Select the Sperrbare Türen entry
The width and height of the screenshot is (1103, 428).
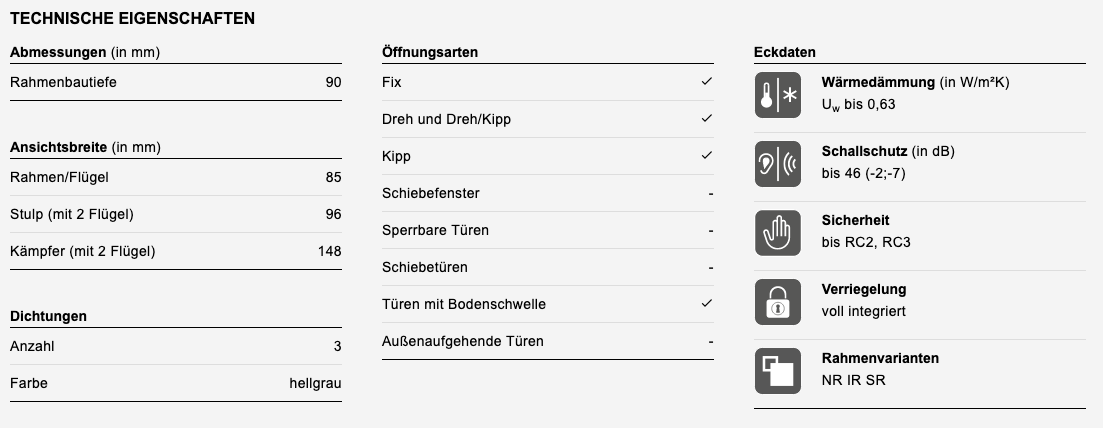(548, 230)
